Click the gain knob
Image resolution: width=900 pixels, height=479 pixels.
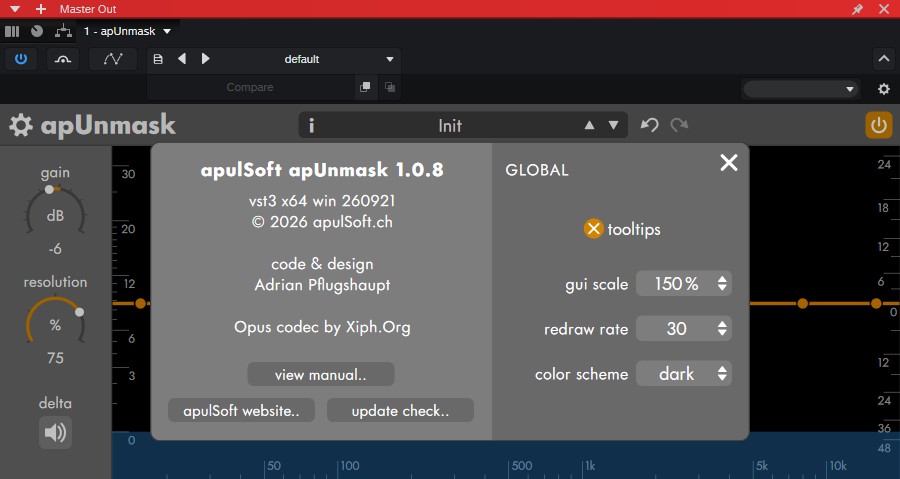[x=55, y=215]
